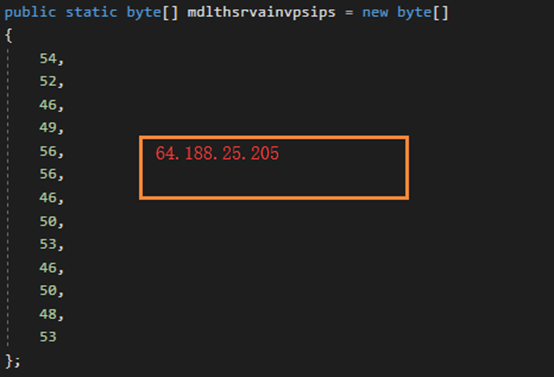Click the empty brackets after first byte
The height and width of the screenshot is (377, 554).
(x=171, y=13)
